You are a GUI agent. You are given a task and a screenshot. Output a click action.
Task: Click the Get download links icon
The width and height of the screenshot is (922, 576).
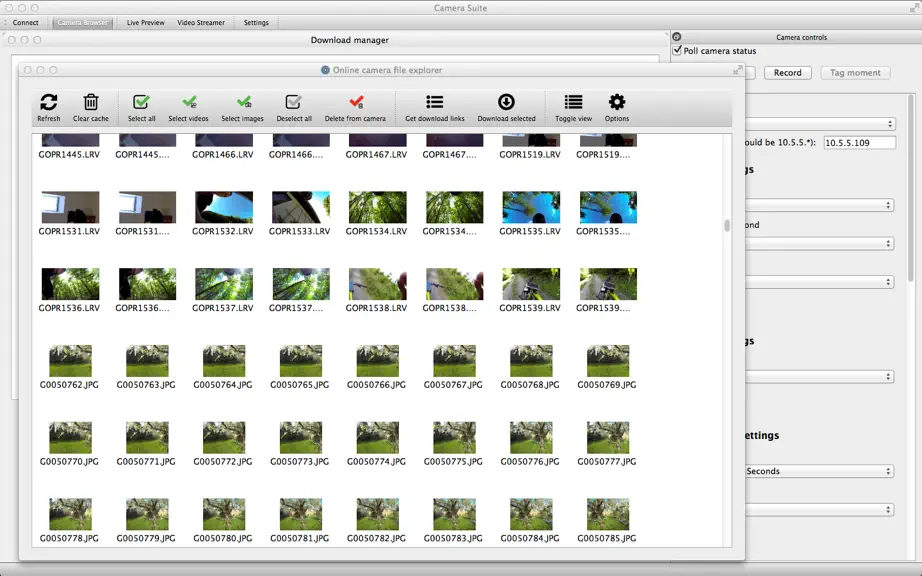pos(435,102)
